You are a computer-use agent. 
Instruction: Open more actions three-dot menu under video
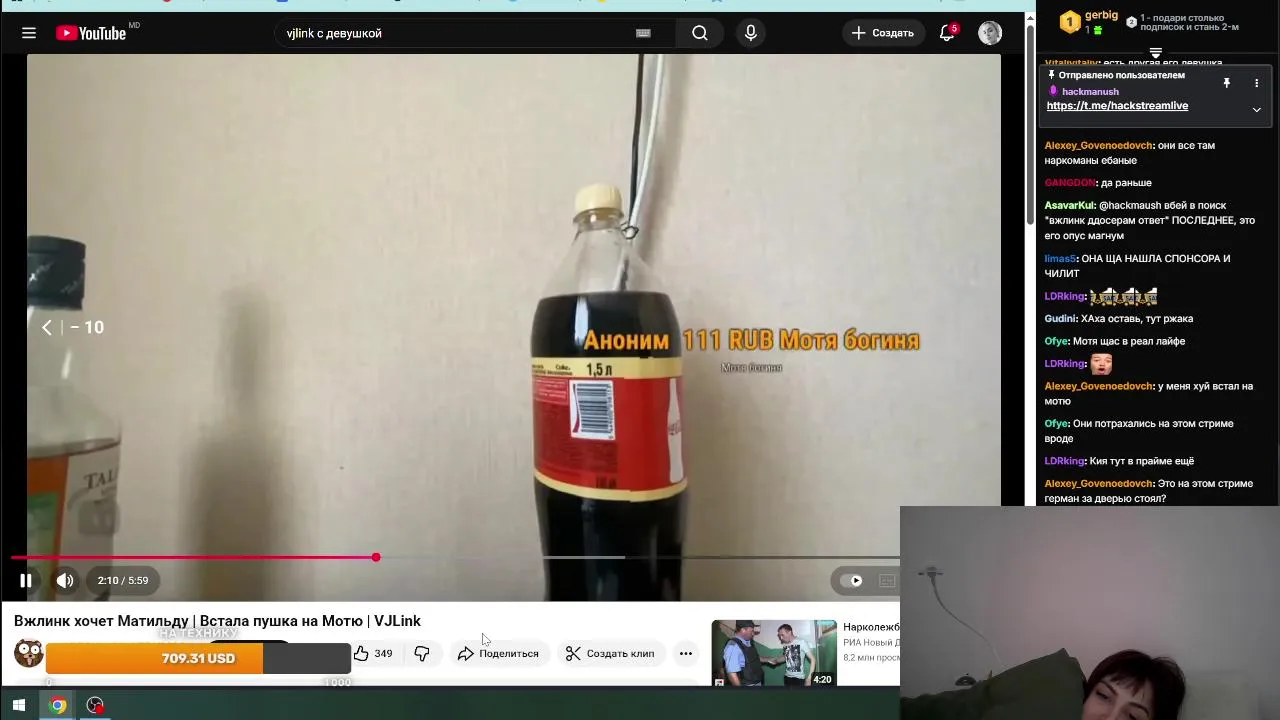(686, 653)
